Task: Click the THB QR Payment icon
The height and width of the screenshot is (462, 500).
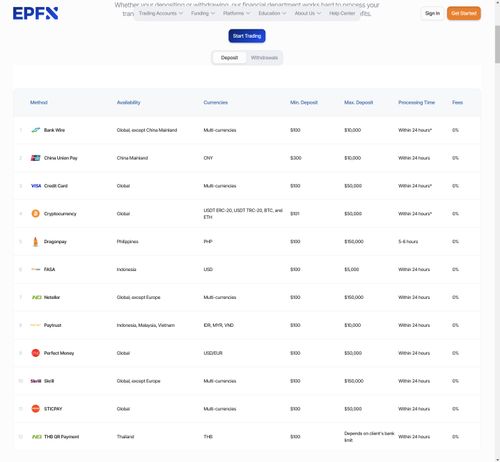Action: [37, 437]
